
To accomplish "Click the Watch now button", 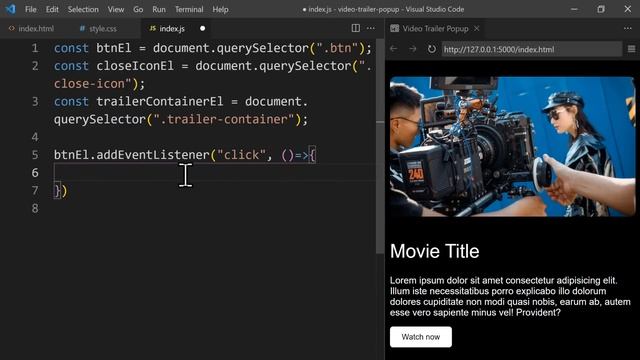I will tap(421, 337).
